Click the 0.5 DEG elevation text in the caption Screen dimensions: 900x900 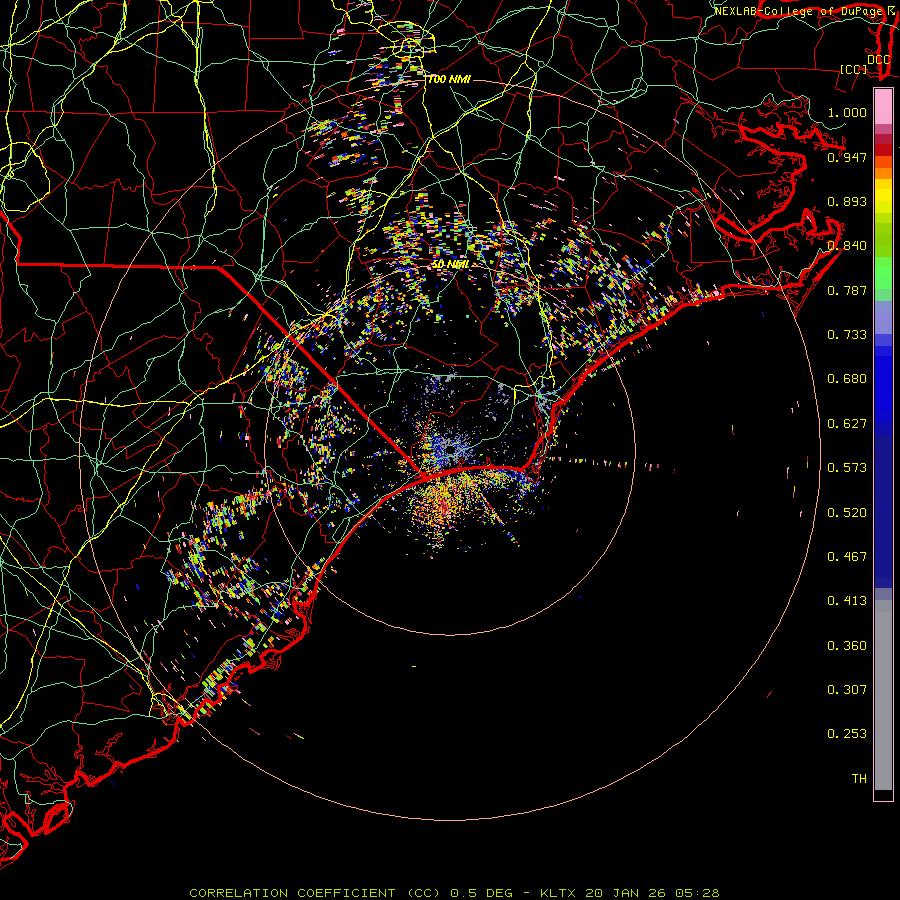point(483,893)
